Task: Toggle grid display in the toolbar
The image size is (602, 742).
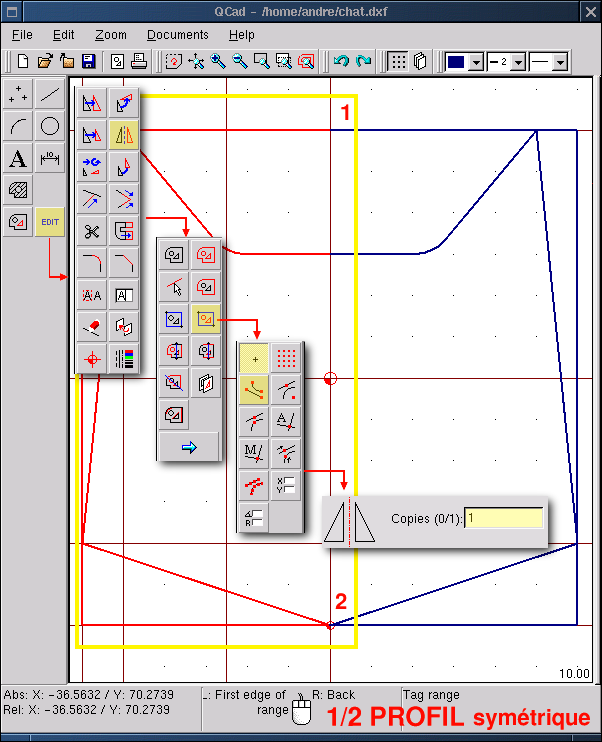Action: pyautogui.click(x=397, y=61)
